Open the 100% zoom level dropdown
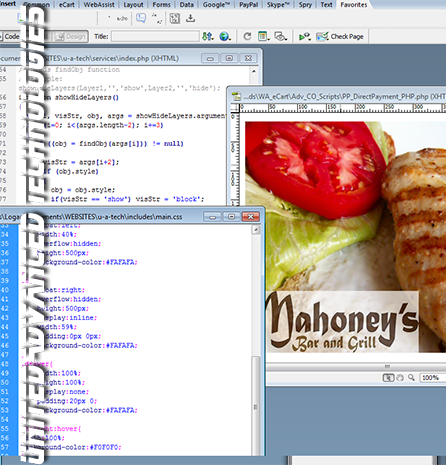 pos(433,377)
